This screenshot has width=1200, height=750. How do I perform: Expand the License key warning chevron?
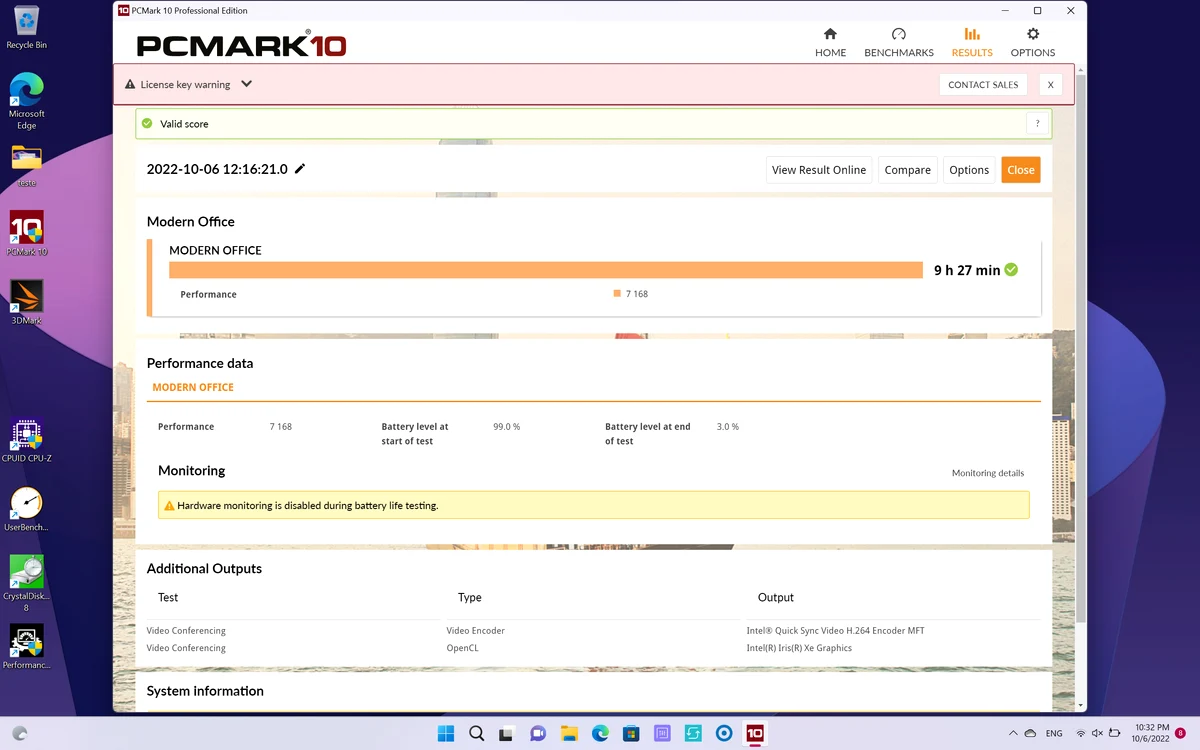pos(246,84)
